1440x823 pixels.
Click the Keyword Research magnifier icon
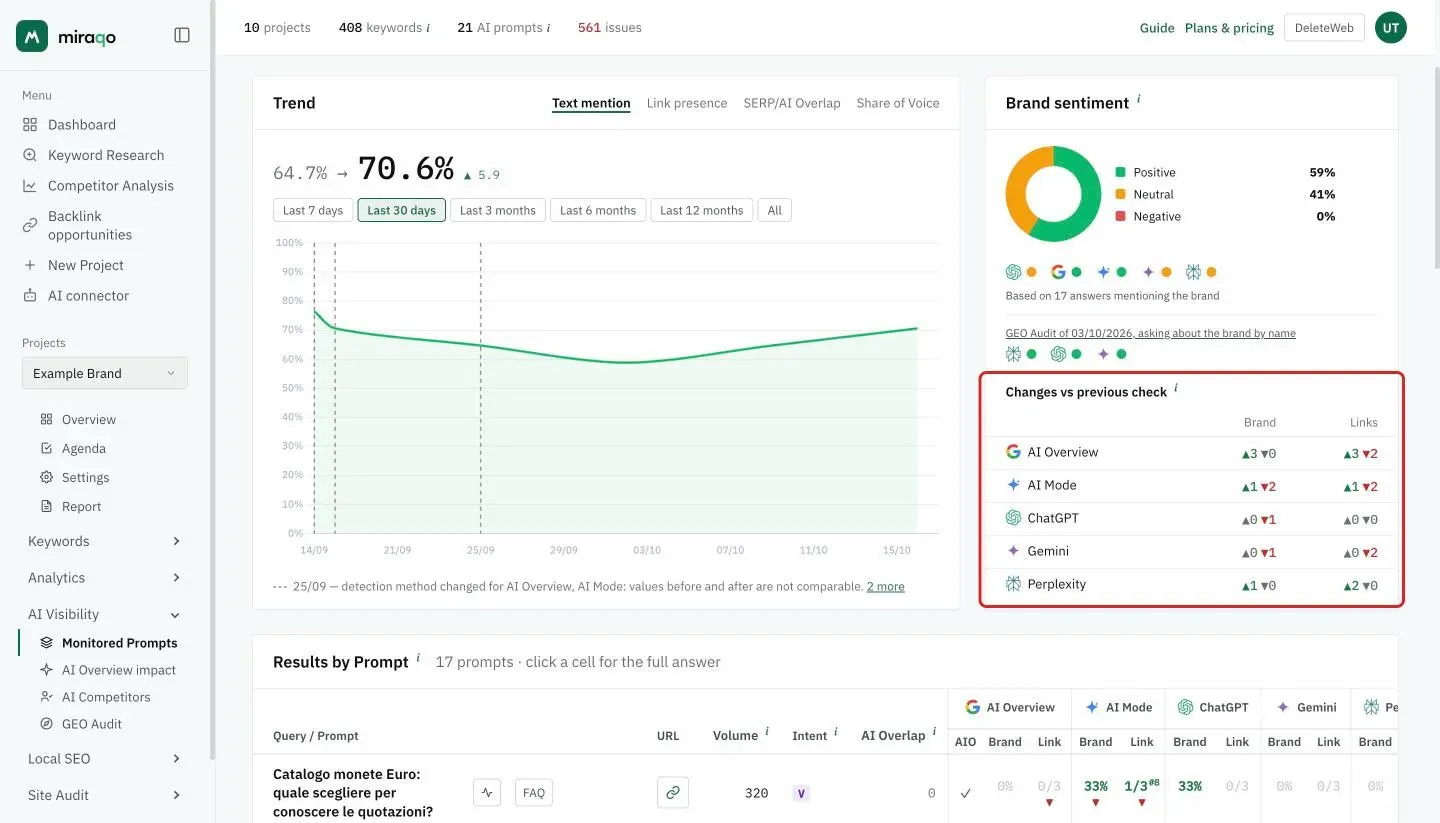(30, 155)
